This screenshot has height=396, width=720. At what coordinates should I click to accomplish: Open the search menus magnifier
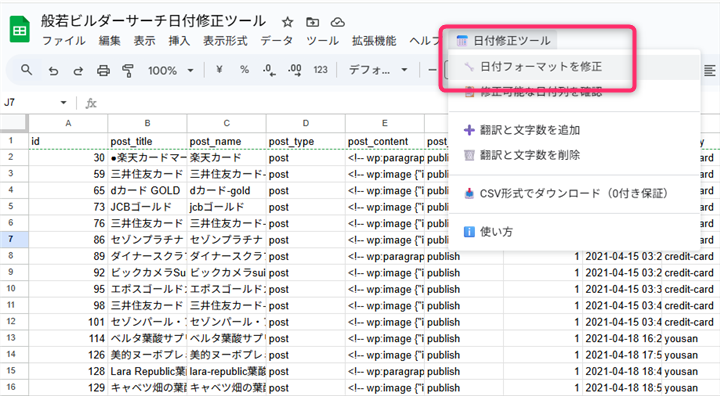27,70
